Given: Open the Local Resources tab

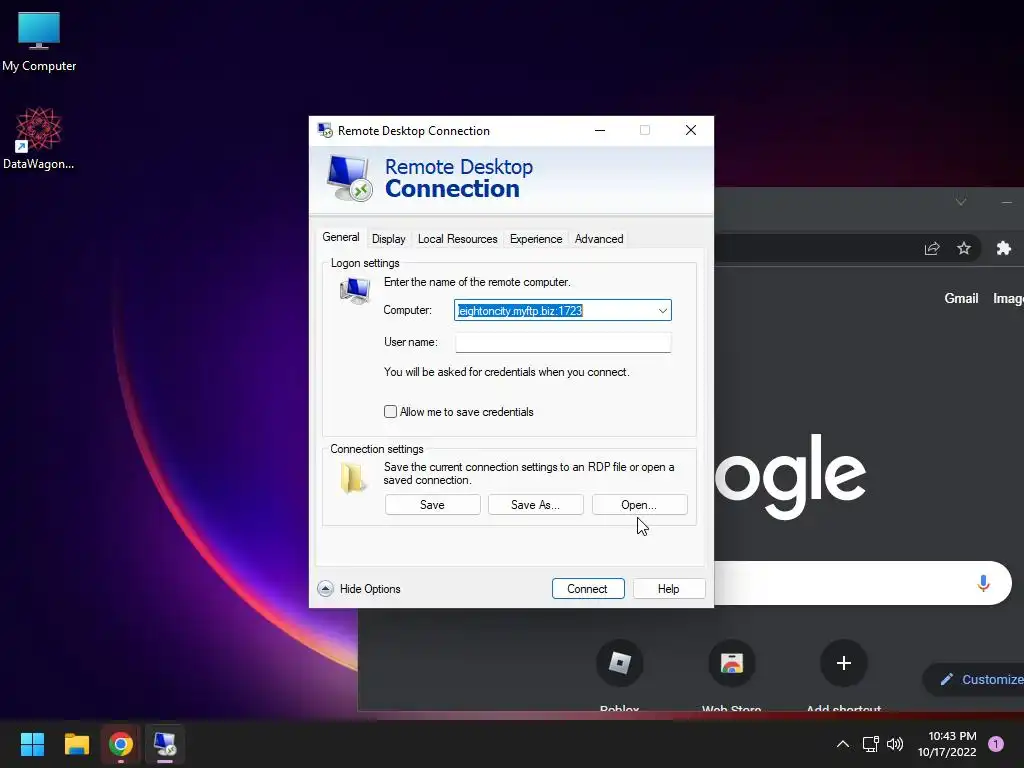Looking at the screenshot, I should click(x=458, y=239).
